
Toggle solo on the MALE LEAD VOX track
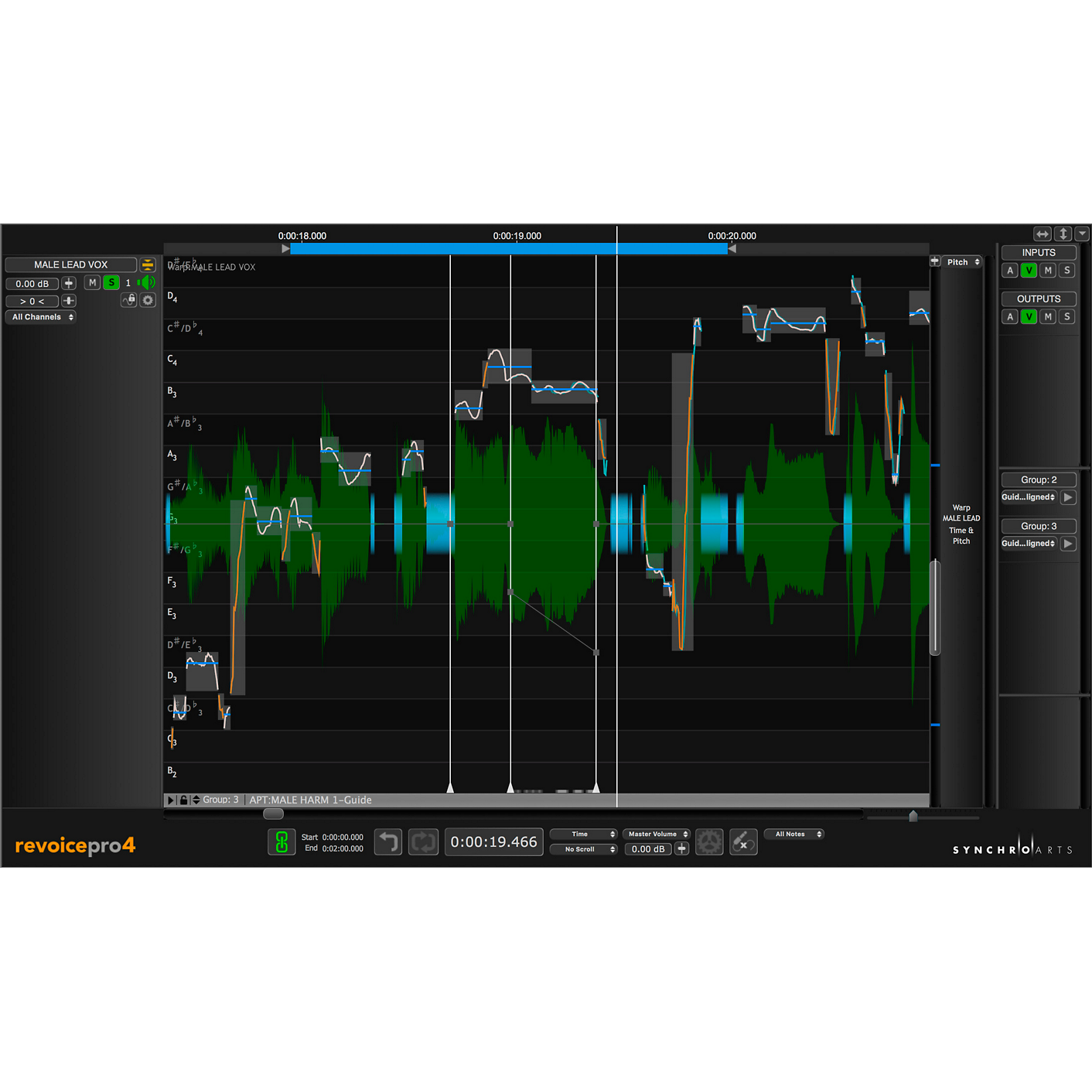click(x=111, y=283)
